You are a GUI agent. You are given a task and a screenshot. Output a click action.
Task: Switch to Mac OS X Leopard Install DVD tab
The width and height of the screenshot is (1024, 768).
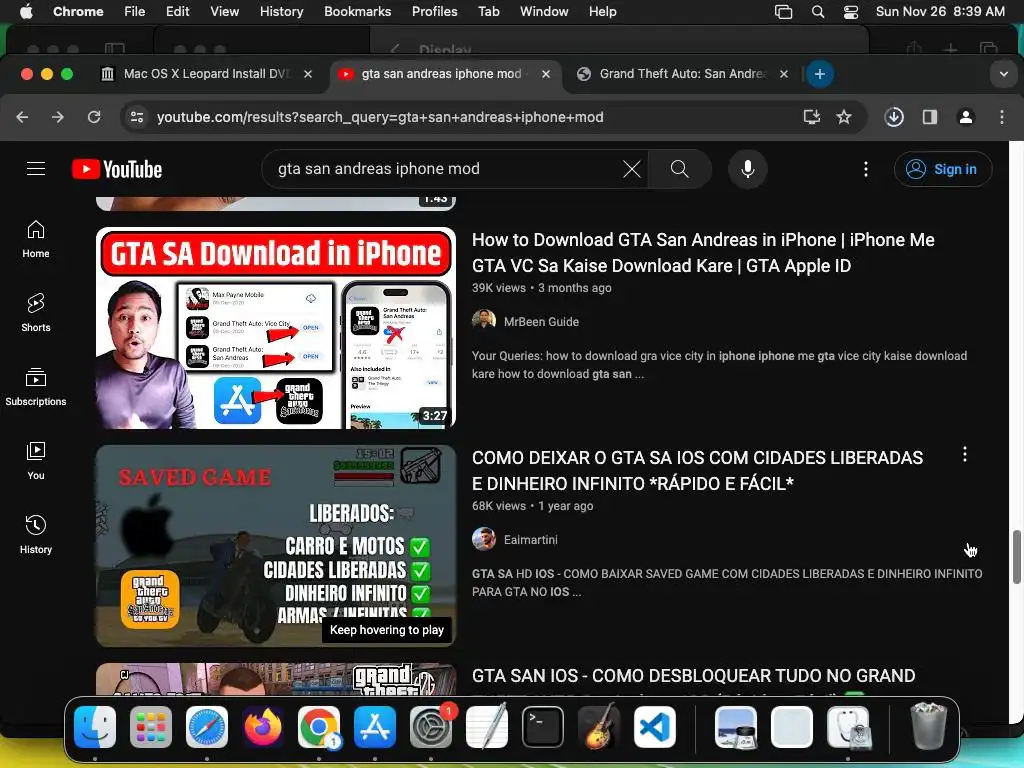tap(206, 74)
